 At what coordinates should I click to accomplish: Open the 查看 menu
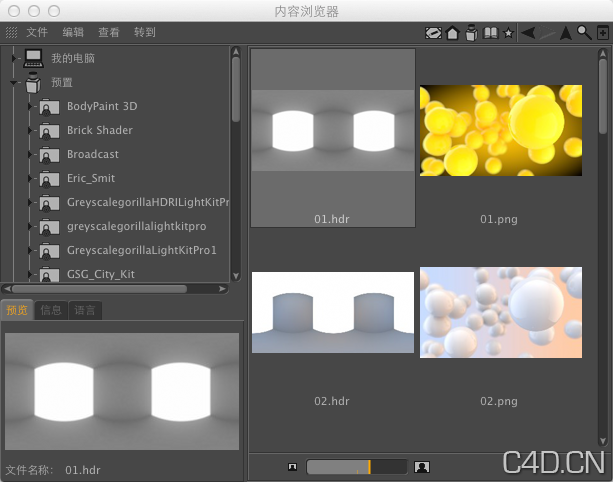tap(109, 32)
